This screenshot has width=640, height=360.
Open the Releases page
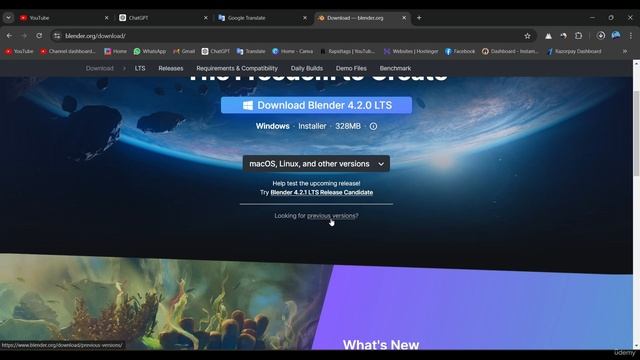171,68
